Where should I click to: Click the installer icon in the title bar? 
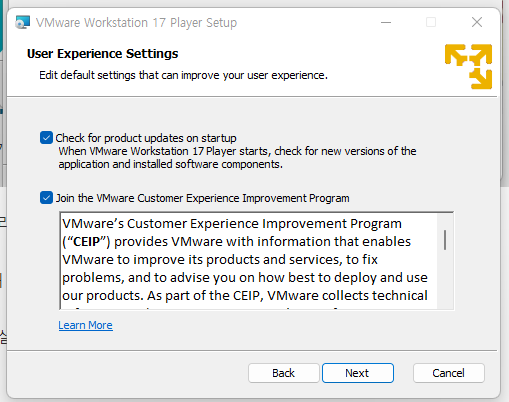click(23, 22)
